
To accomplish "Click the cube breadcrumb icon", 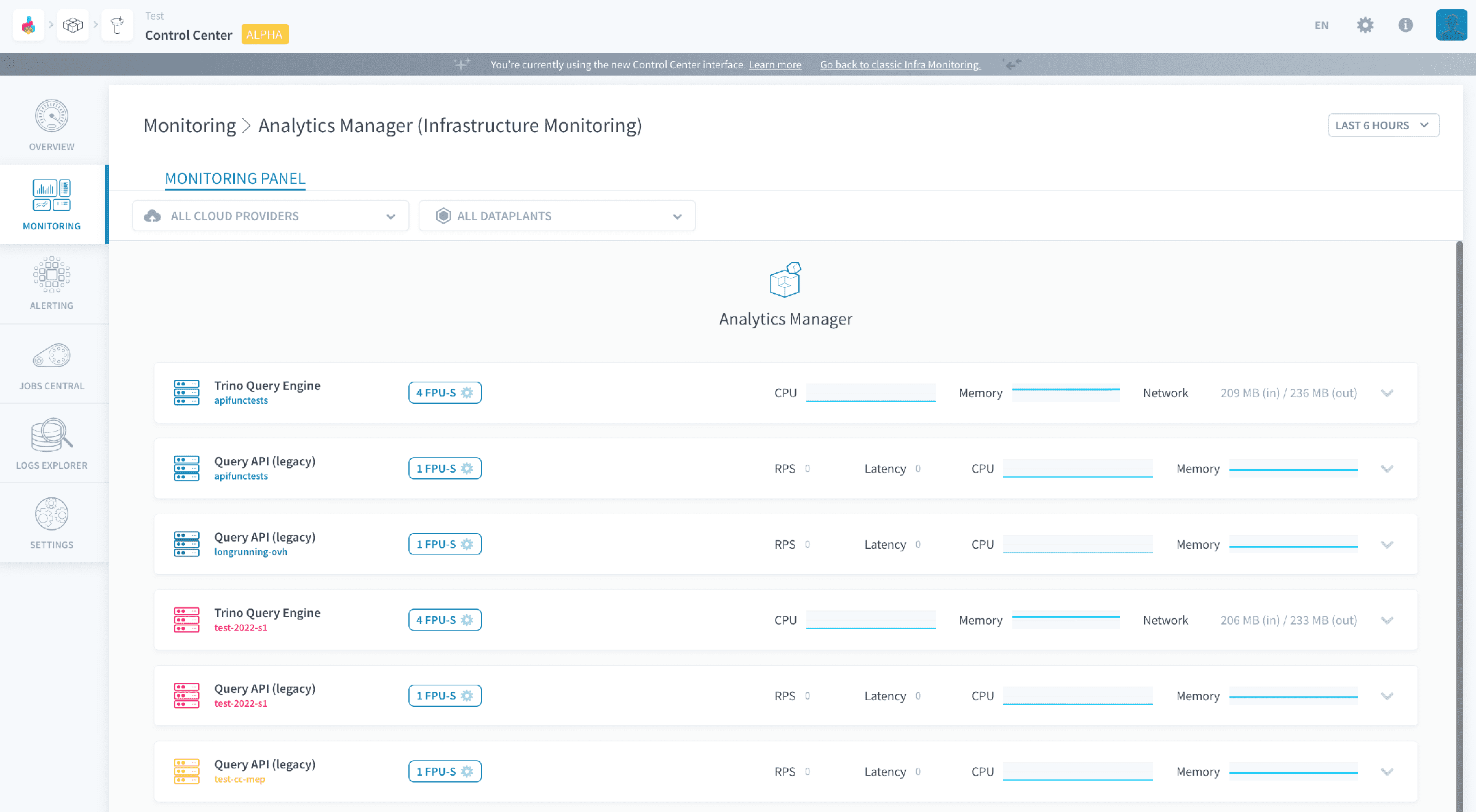I will (x=73, y=25).
